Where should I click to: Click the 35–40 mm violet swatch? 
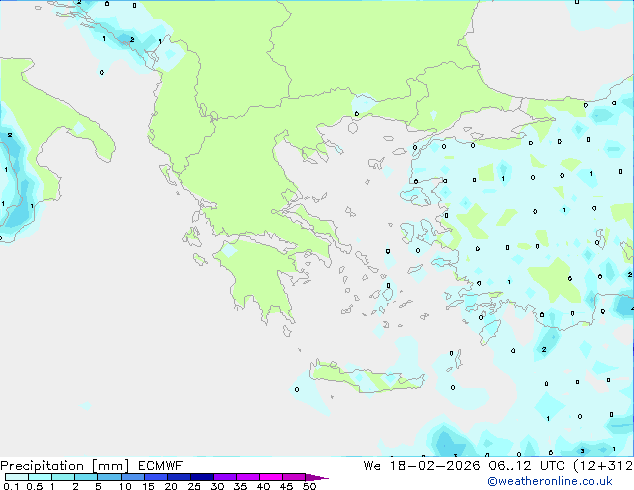pos(247,477)
